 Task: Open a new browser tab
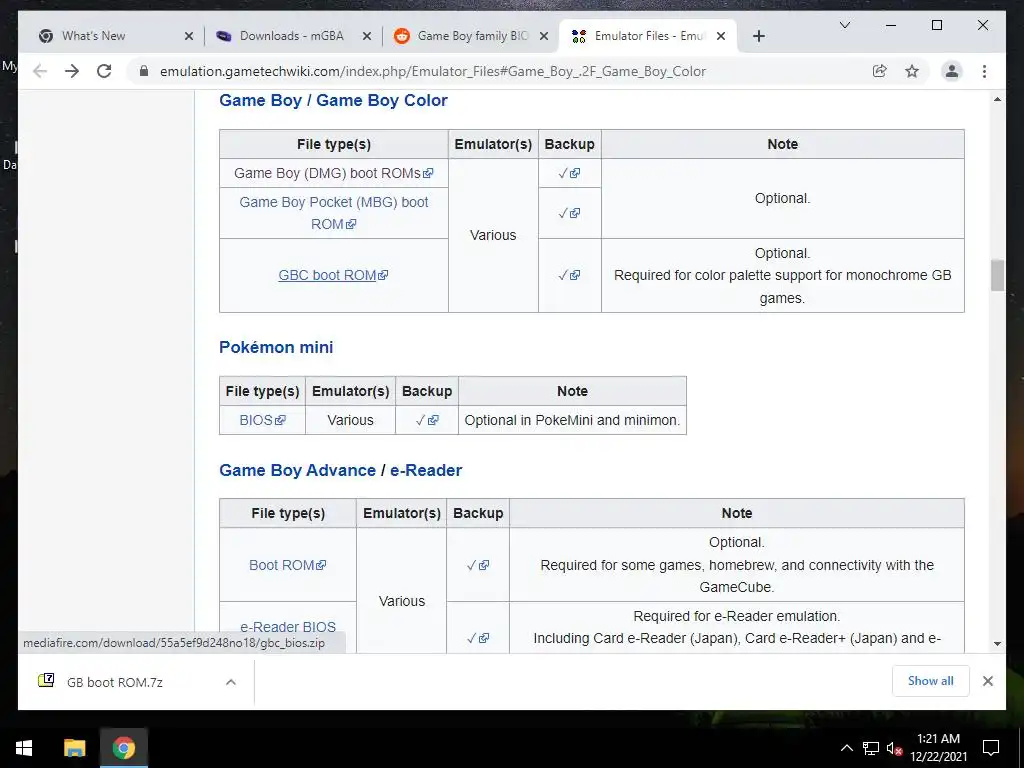[758, 36]
